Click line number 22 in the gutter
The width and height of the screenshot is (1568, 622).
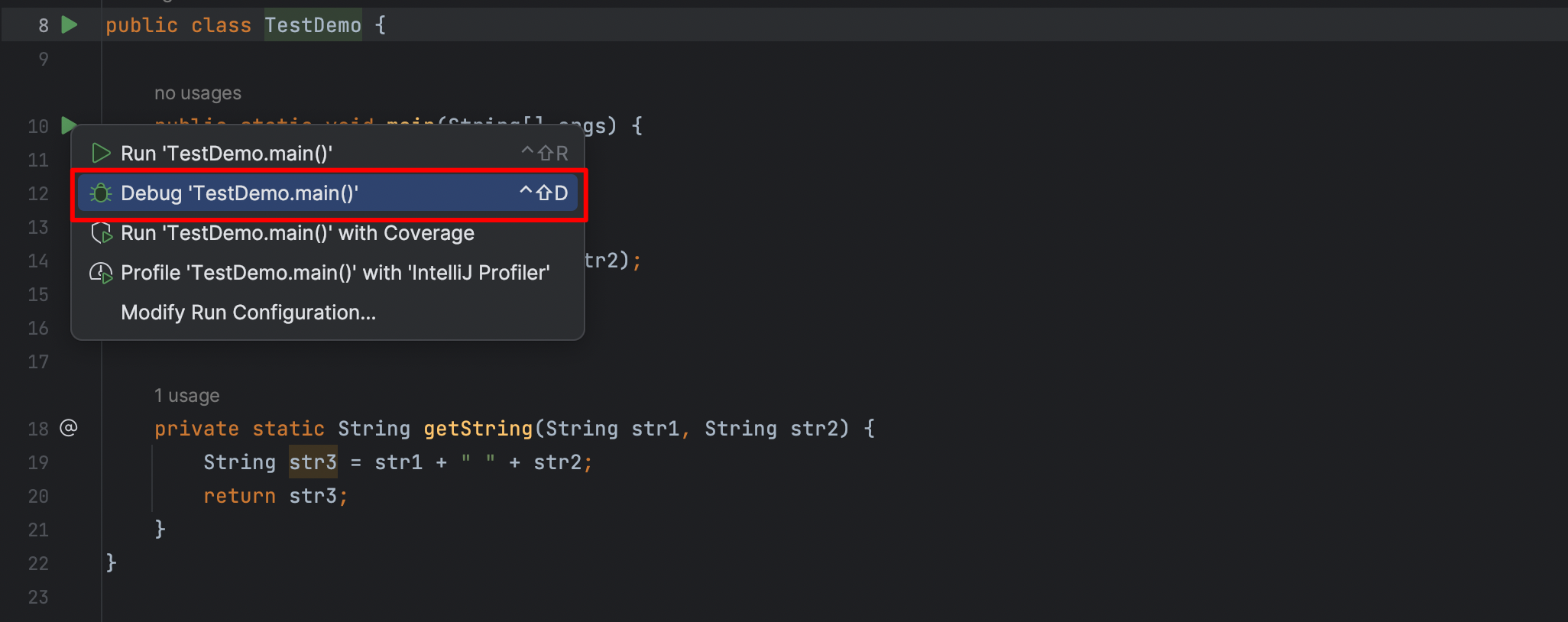click(38, 564)
